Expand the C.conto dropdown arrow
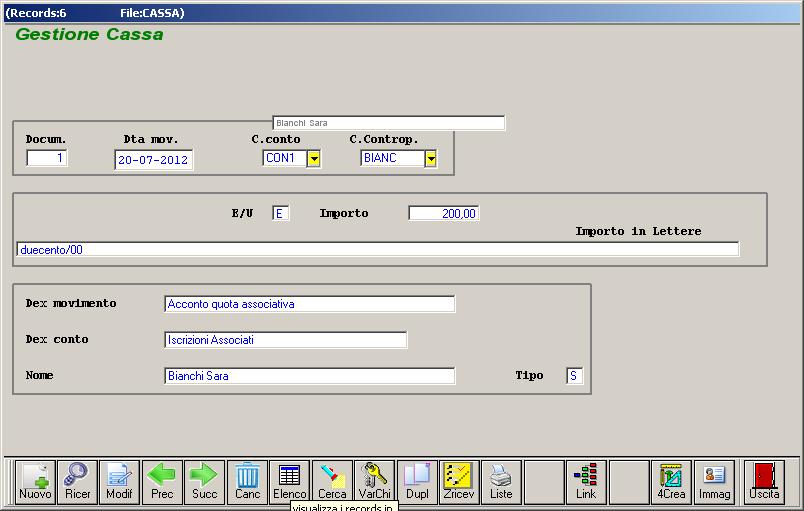The height and width of the screenshot is (511, 804). (x=314, y=158)
